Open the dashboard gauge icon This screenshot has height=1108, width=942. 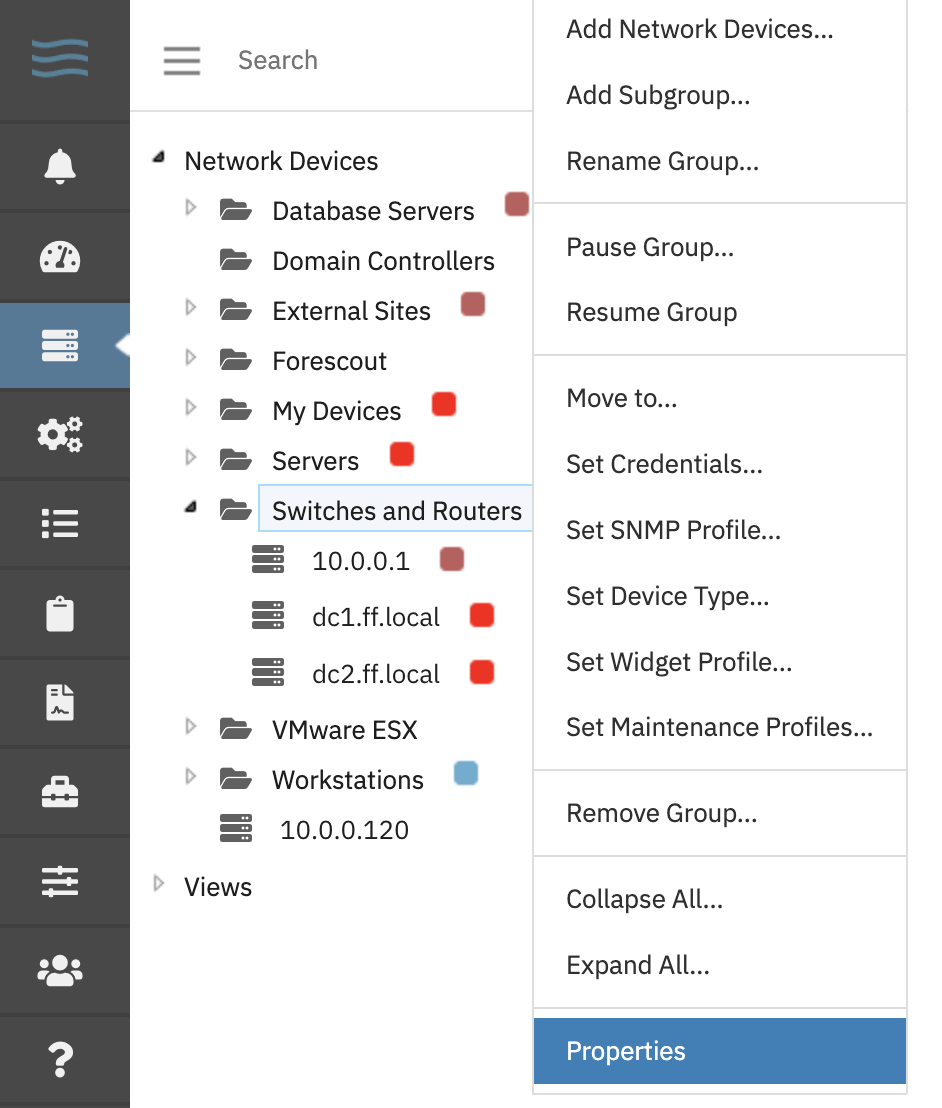click(x=60, y=257)
